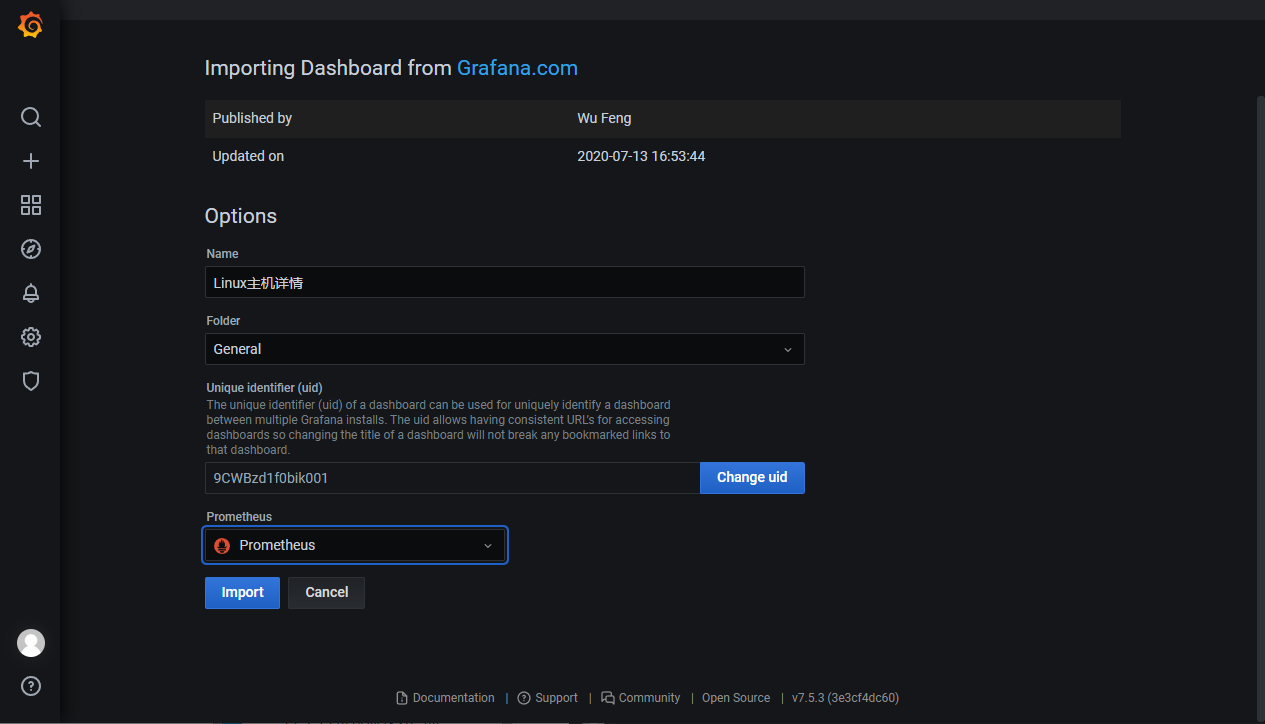Open the Configuration gear icon
The image size is (1265, 724).
pyautogui.click(x=31, y=337)
